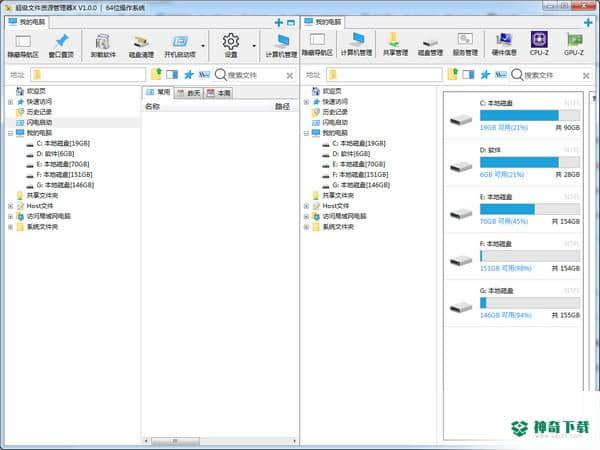
Task: Click the rename icon in right pane
Action: pos(501,74)
